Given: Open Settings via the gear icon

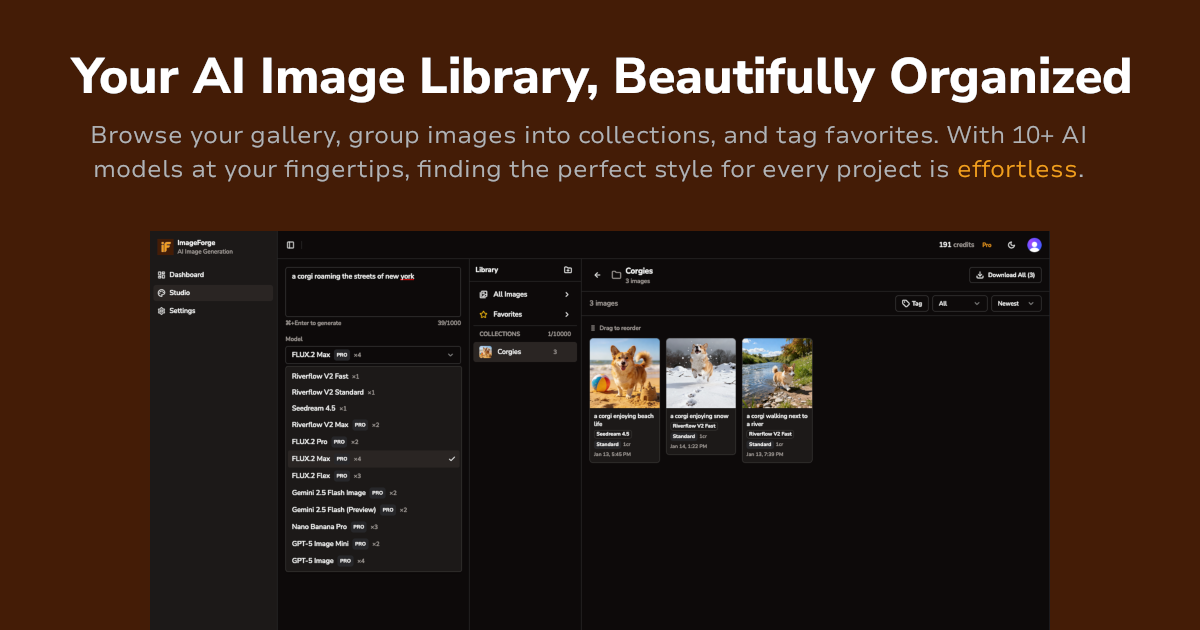Looking at the screenshot, I should (161, 311).
